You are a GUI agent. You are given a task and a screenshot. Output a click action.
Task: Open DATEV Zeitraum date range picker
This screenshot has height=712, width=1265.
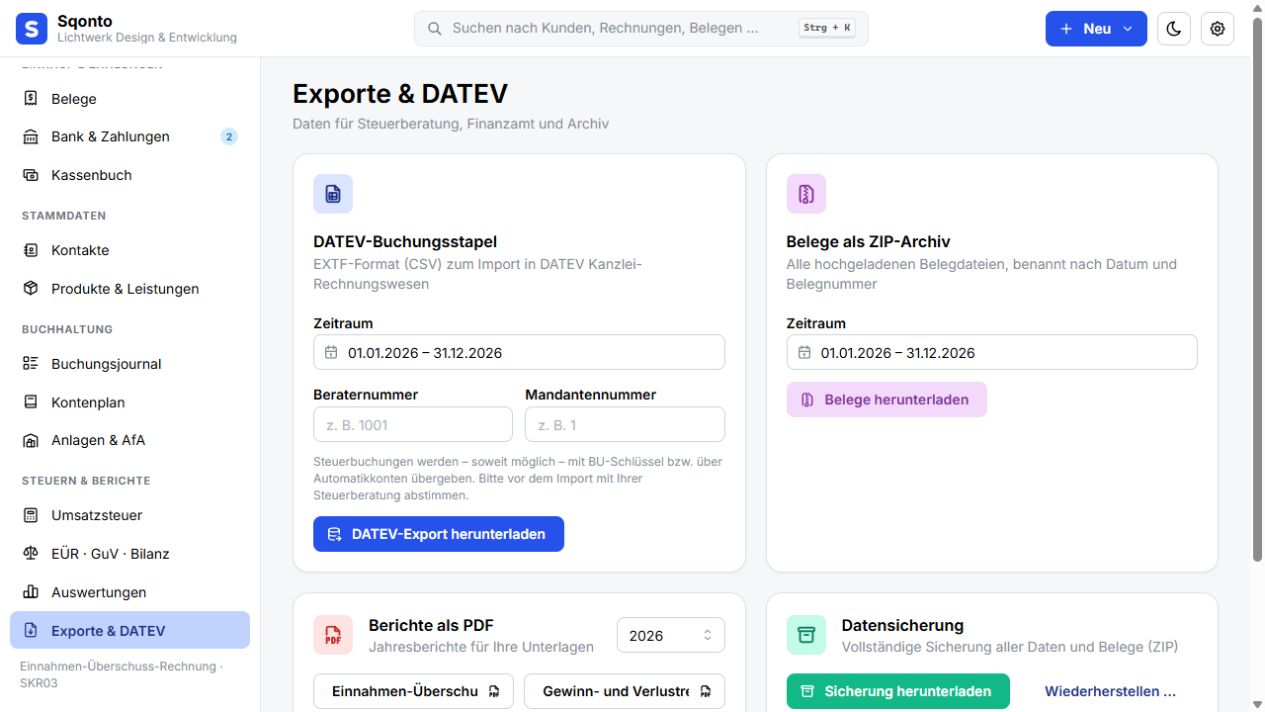pyautogui.click(x=519, y=353)
